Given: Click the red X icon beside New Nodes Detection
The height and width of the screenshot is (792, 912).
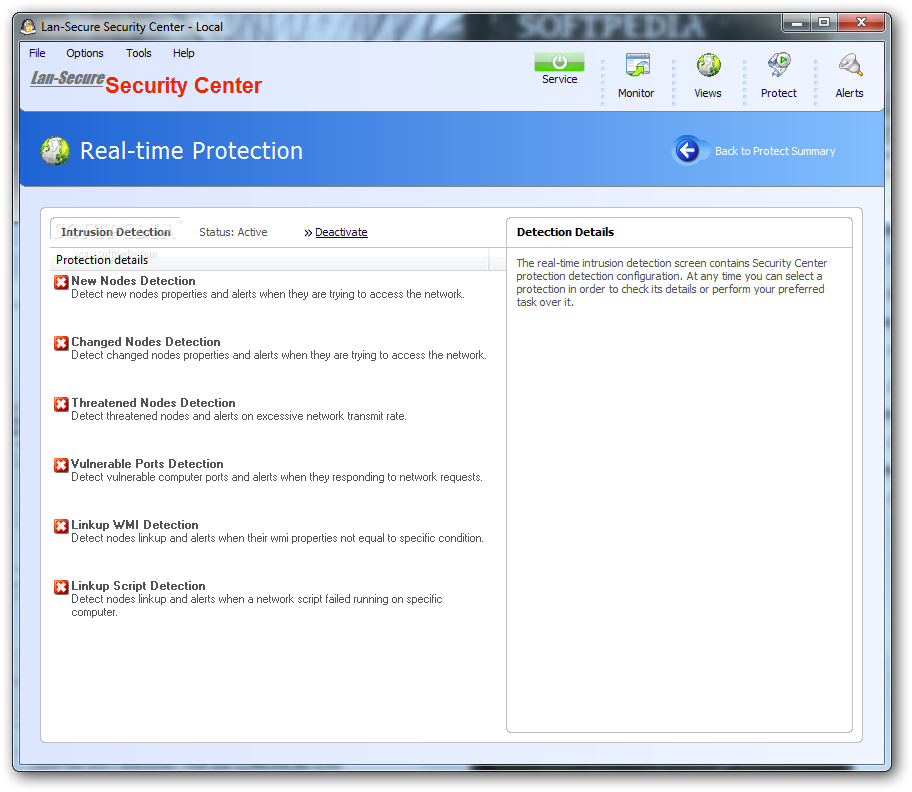Looking at the screenshot, I should 61,282.
